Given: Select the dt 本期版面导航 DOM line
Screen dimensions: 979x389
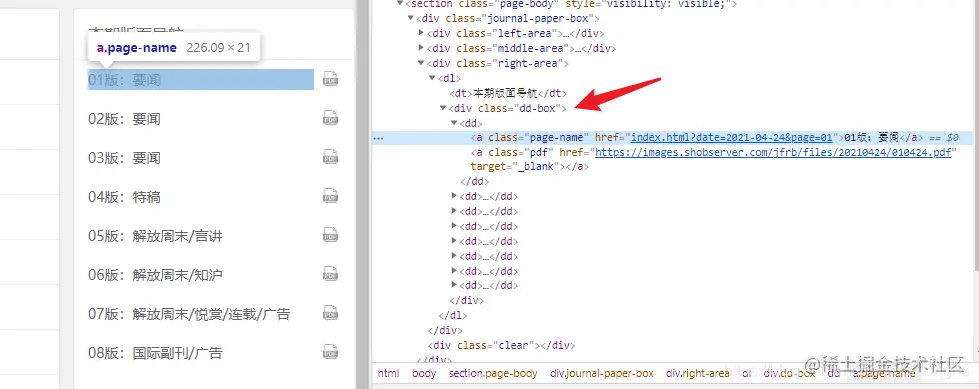Looking at the screenshot, I should 508,93.
